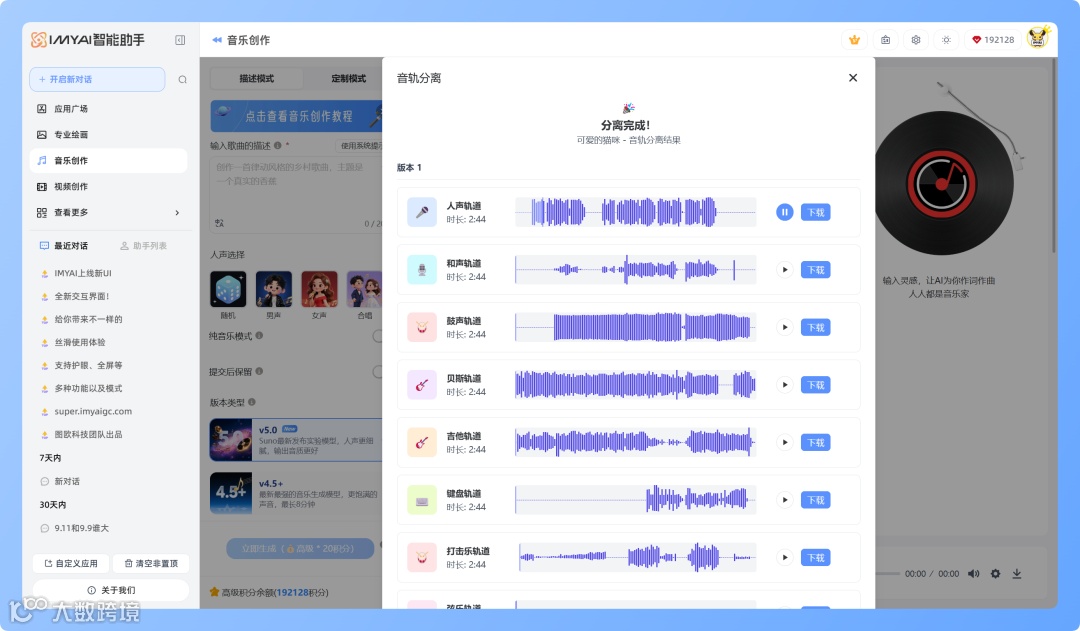
Task: Click the bass icon of 贝斯轨道
Action: coord(422,385)
